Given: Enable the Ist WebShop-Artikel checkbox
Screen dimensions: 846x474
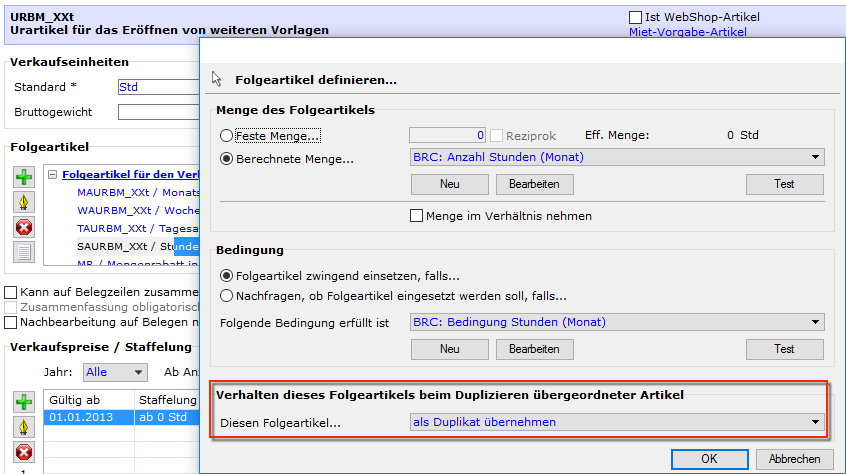Looking at the screenshot, I should [x=635, y=17].
